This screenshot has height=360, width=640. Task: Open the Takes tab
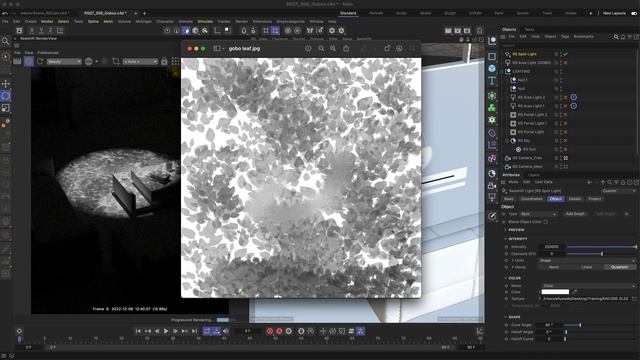(x=529, y=29)
